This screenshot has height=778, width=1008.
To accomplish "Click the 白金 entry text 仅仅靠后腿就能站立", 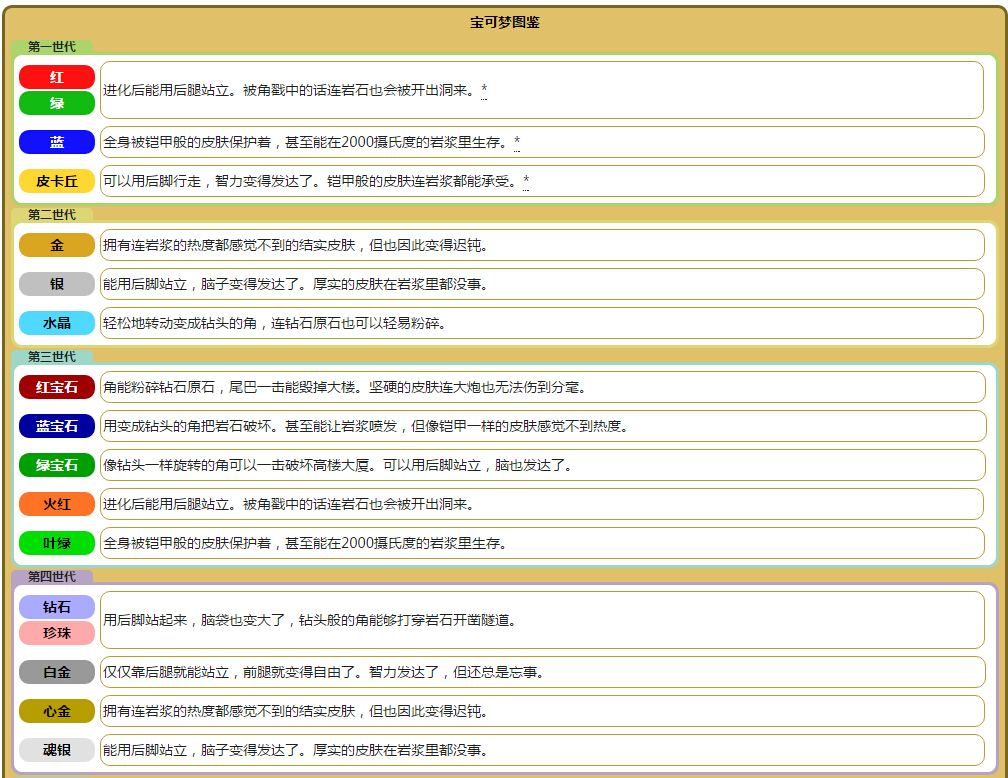I will click(x=325, y=673).
